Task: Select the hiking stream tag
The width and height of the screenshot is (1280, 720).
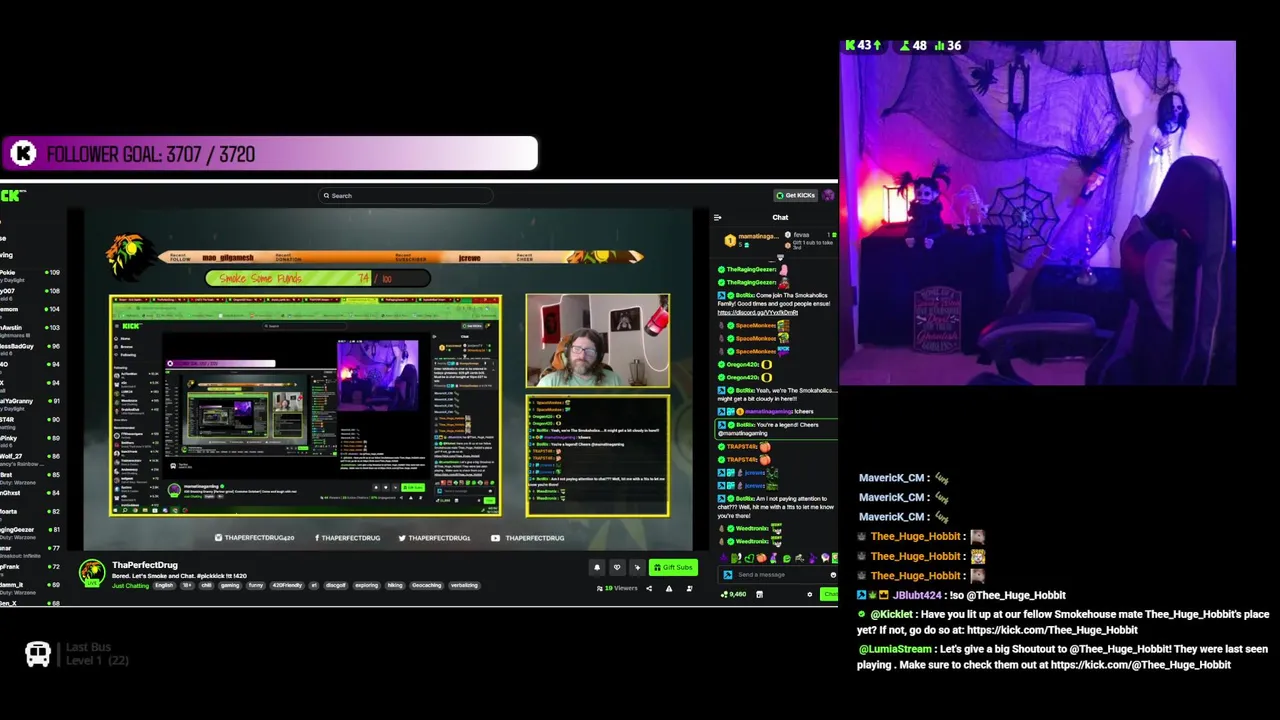Action: point(395,585)
